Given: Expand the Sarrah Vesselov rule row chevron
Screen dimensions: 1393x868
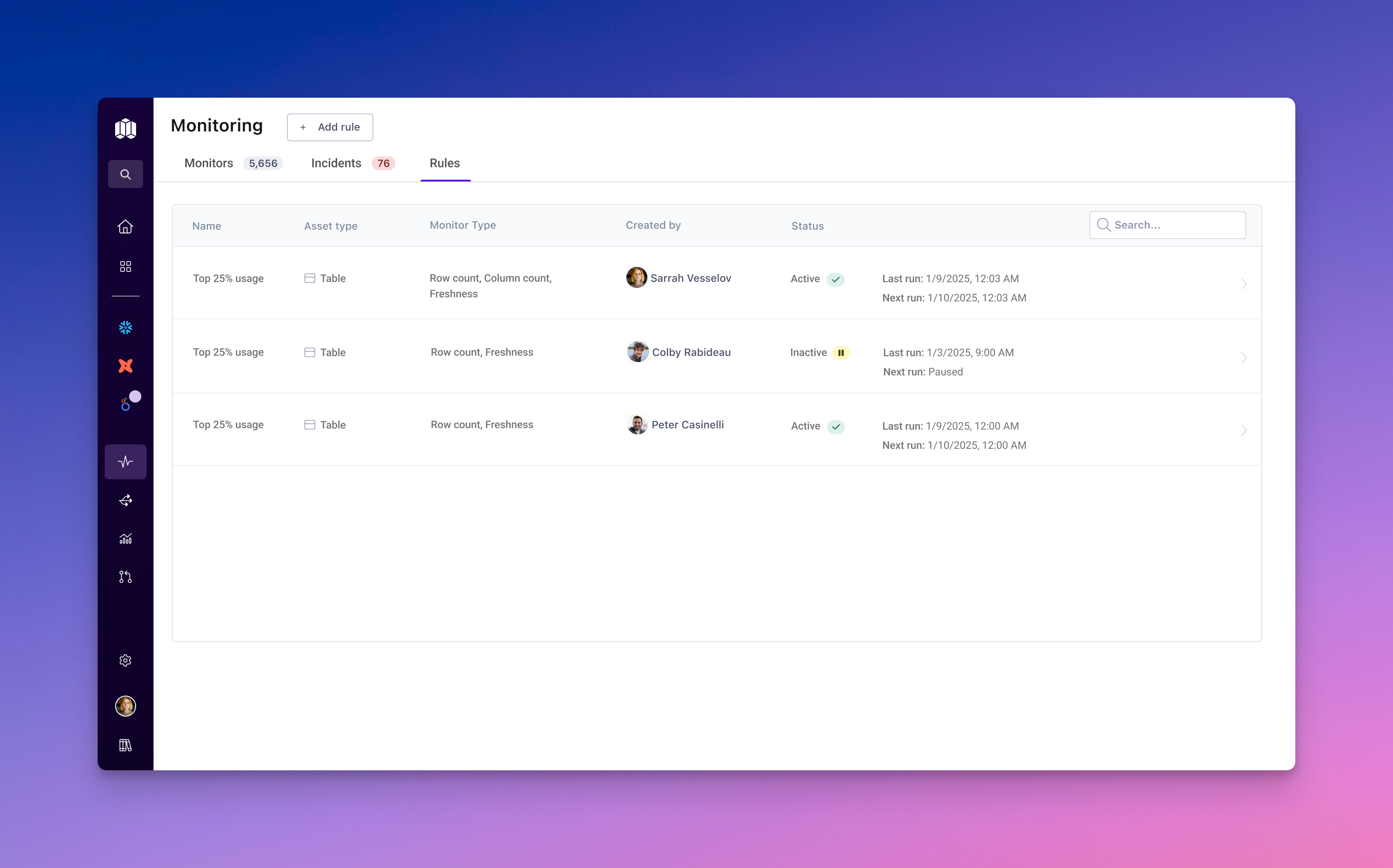Looking at the screenshot, I should pos(1244,284).
